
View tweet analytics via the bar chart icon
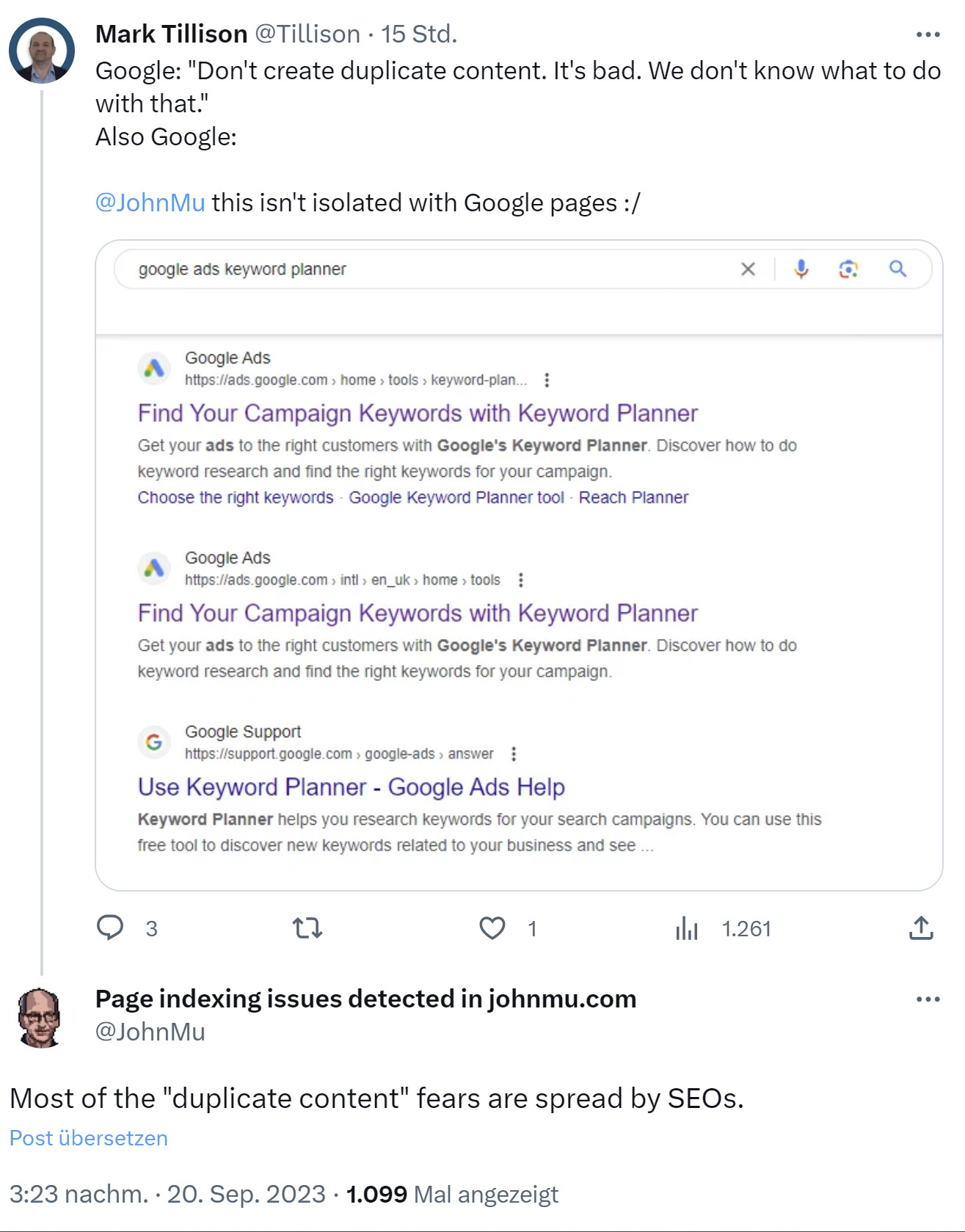click(686, 929)
